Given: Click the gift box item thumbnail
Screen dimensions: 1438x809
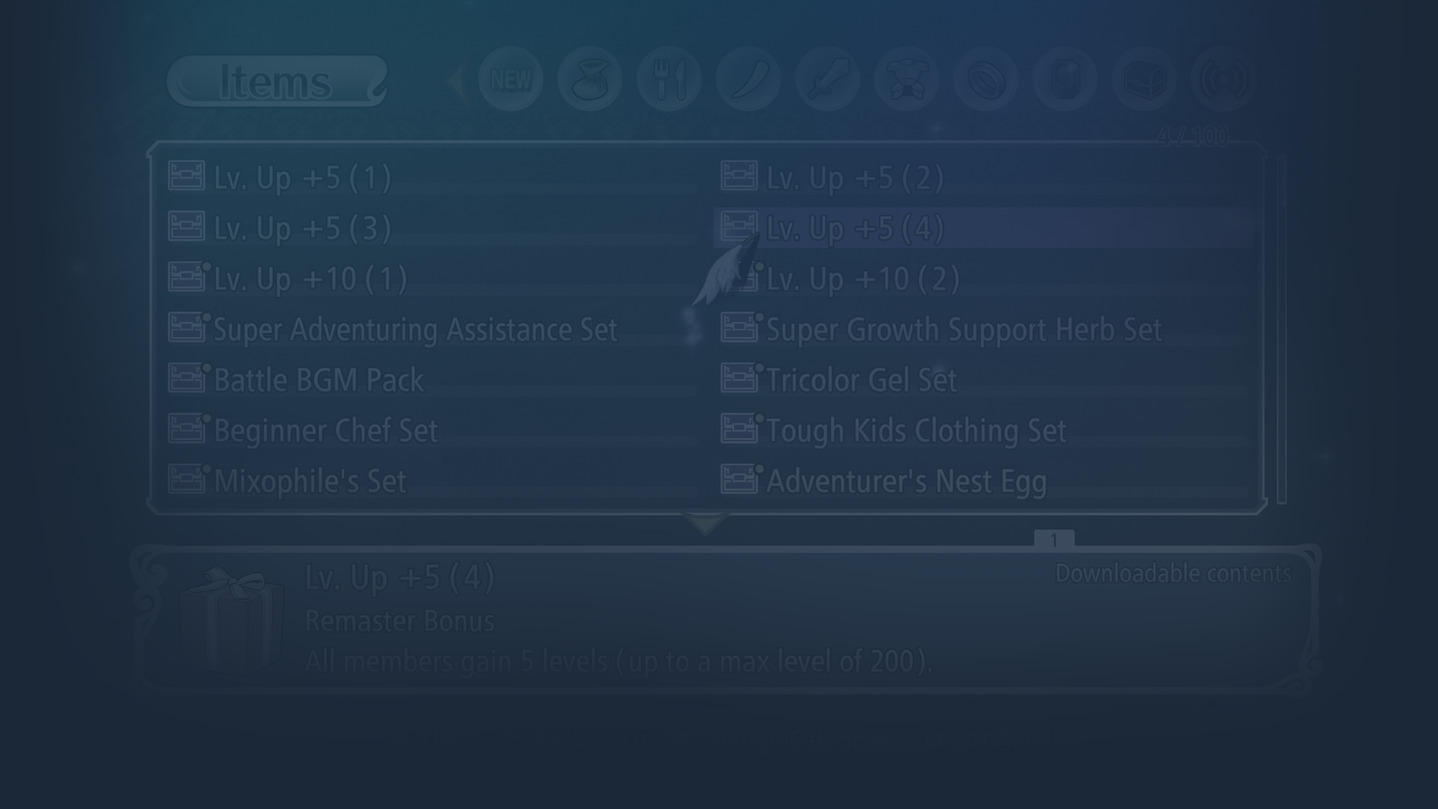Looking at the screenshot, I should (231, 618).
